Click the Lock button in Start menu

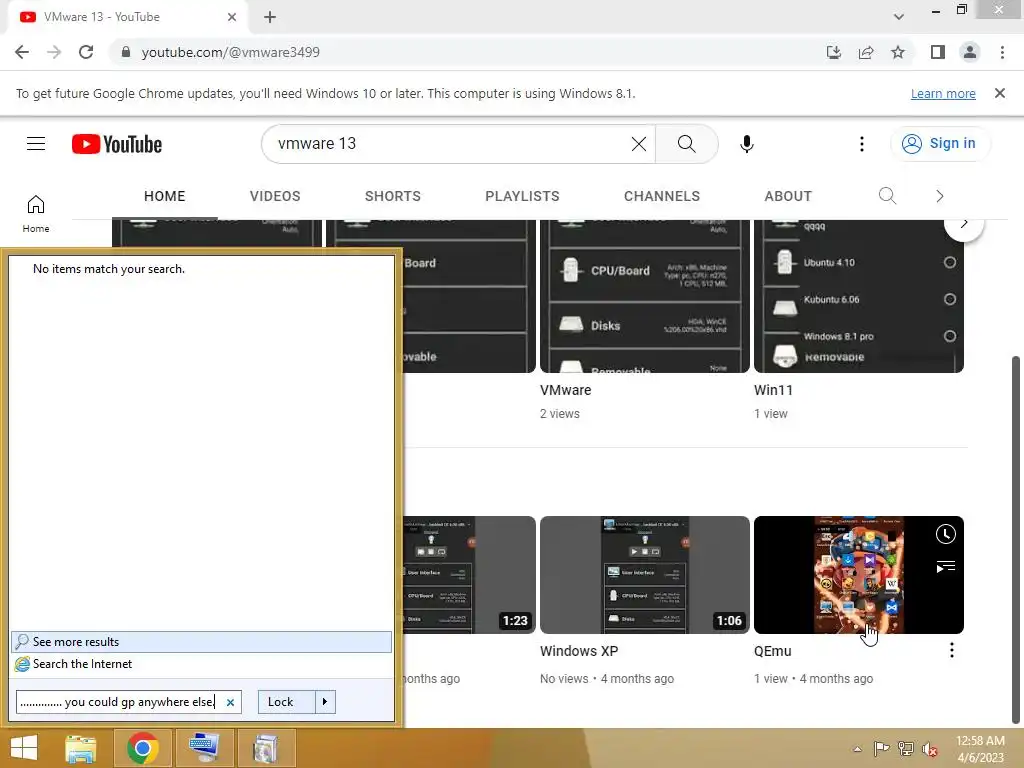tap(286, 702)
